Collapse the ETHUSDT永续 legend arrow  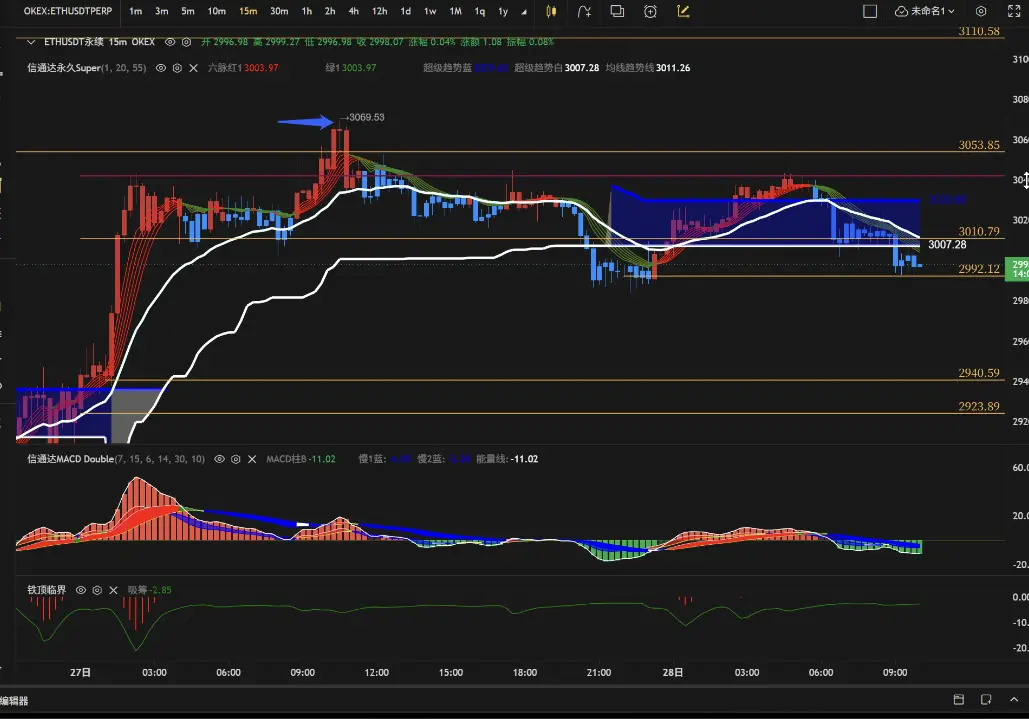click(x=32, y=43)
